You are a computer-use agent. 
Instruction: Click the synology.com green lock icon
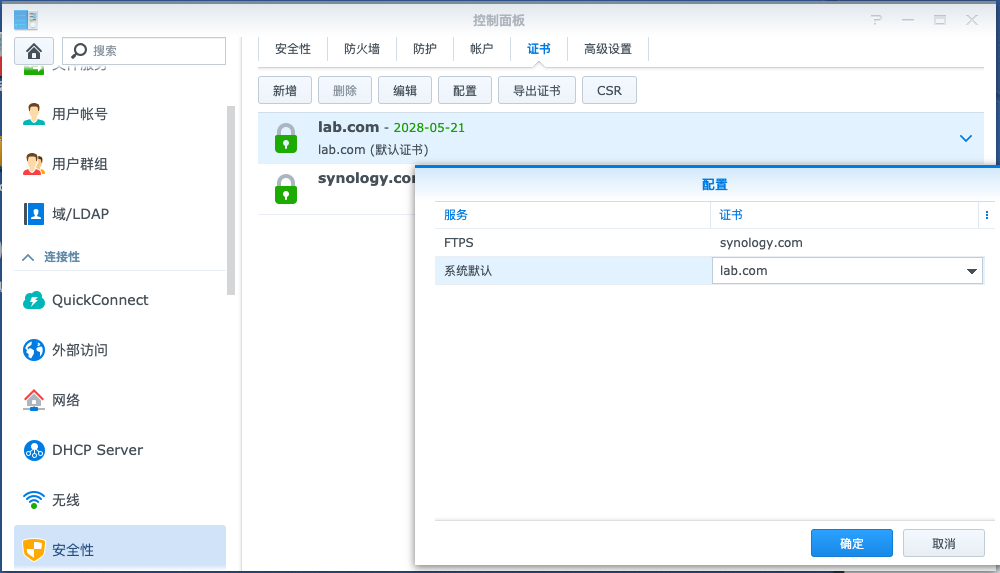coord(286,190)
